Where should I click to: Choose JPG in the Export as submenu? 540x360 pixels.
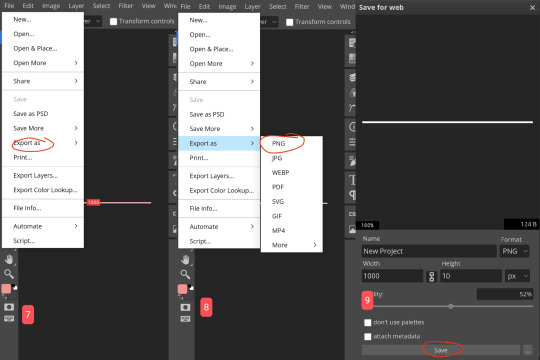tap(292, 158)
